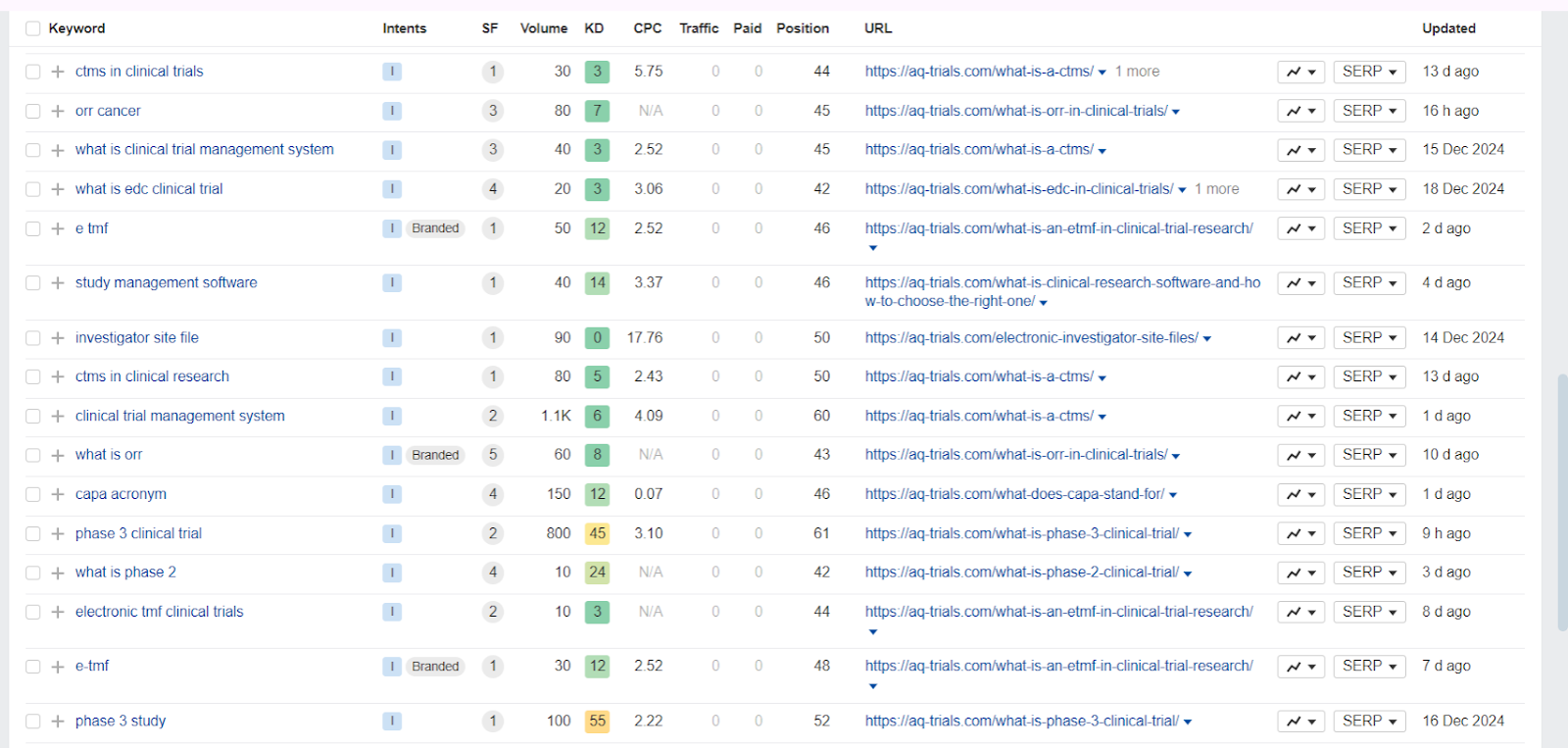Tick checkbox for 'what is clinical trial management system'
This screenshot has height=748, width=1568.
[33, 150]
